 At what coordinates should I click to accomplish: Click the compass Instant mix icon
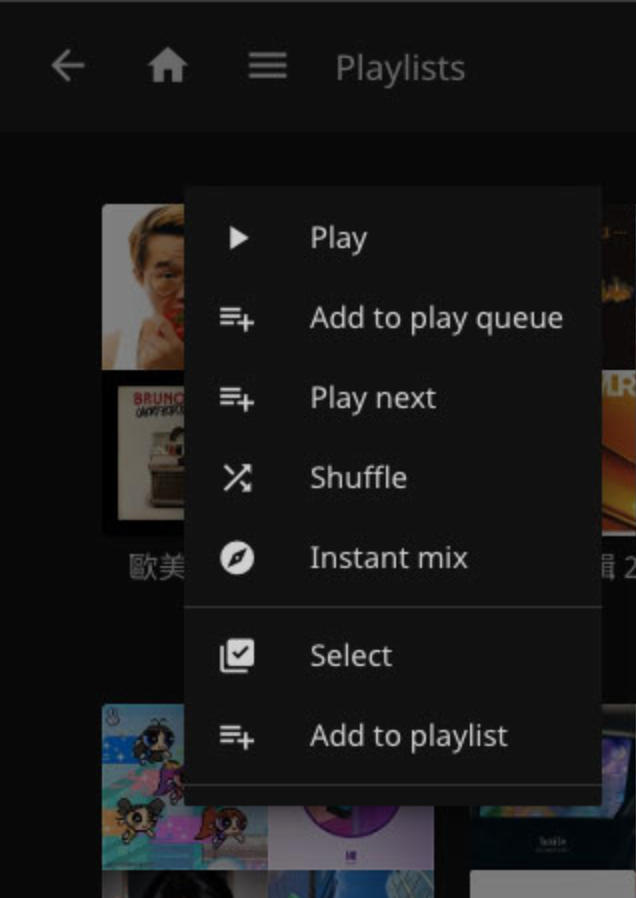[x=237, y=558]
